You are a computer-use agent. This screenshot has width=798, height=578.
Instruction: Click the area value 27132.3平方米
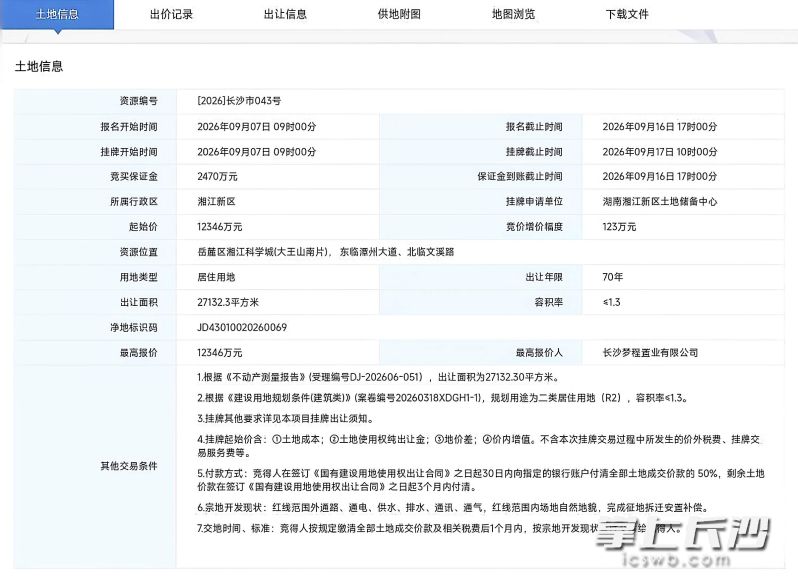228,302
